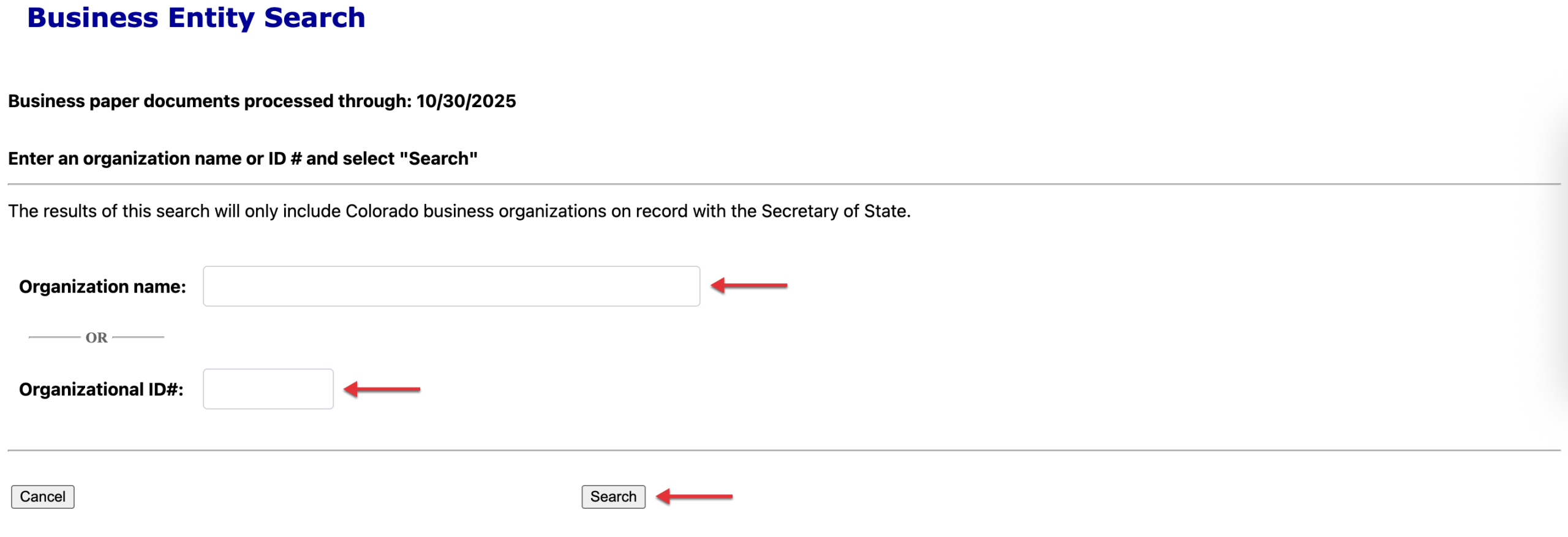This screenshot has height=537, width=1568.
Task: Click the "Organizational ID#:" label
Action: pos(101,389)
